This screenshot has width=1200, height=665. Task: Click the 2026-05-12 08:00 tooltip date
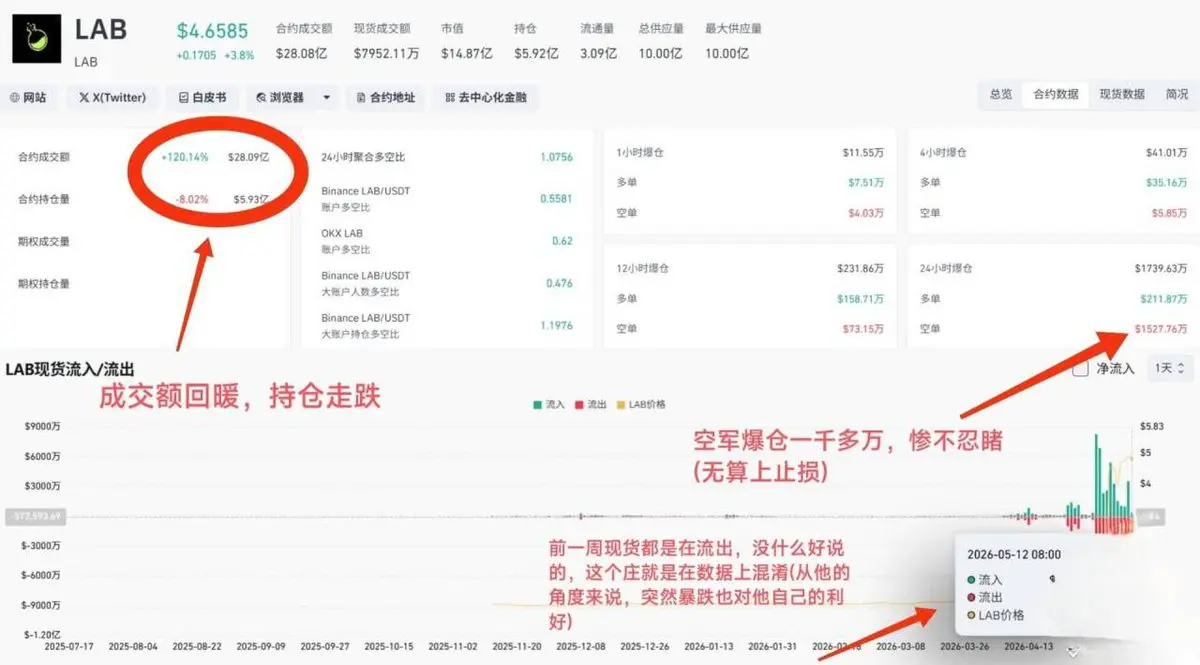1014,554
